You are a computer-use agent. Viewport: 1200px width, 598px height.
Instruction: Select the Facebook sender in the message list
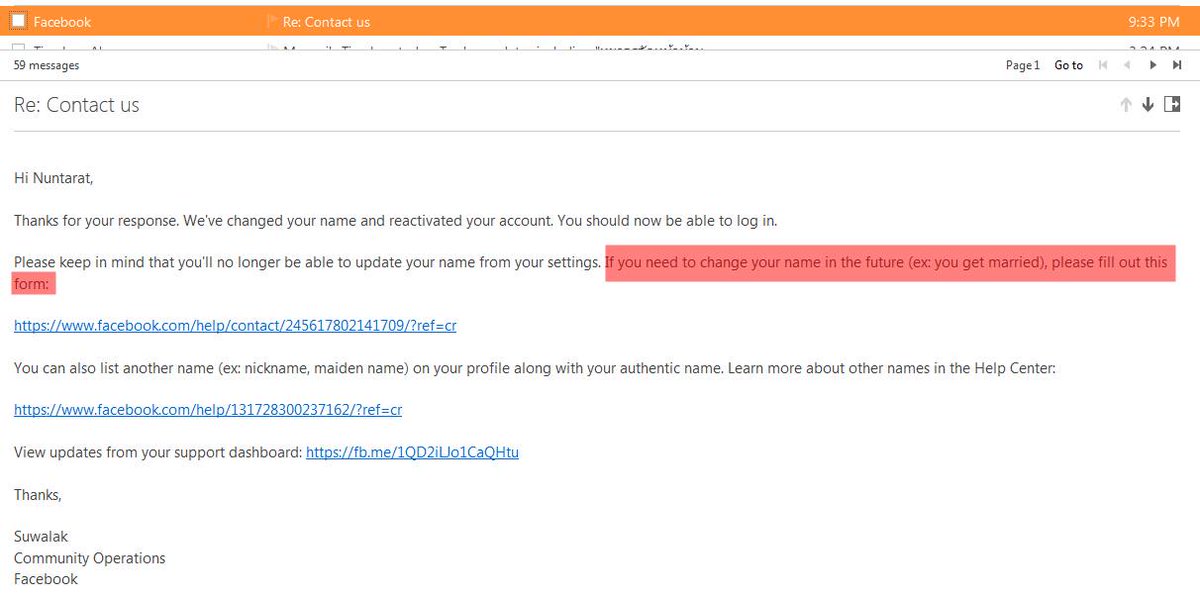(62, 21)
